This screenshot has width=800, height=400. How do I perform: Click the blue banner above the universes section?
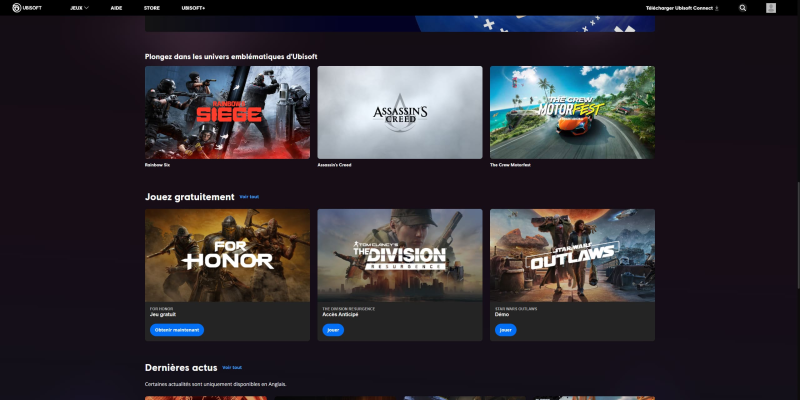pyautogui.click(x=399, y=23)
